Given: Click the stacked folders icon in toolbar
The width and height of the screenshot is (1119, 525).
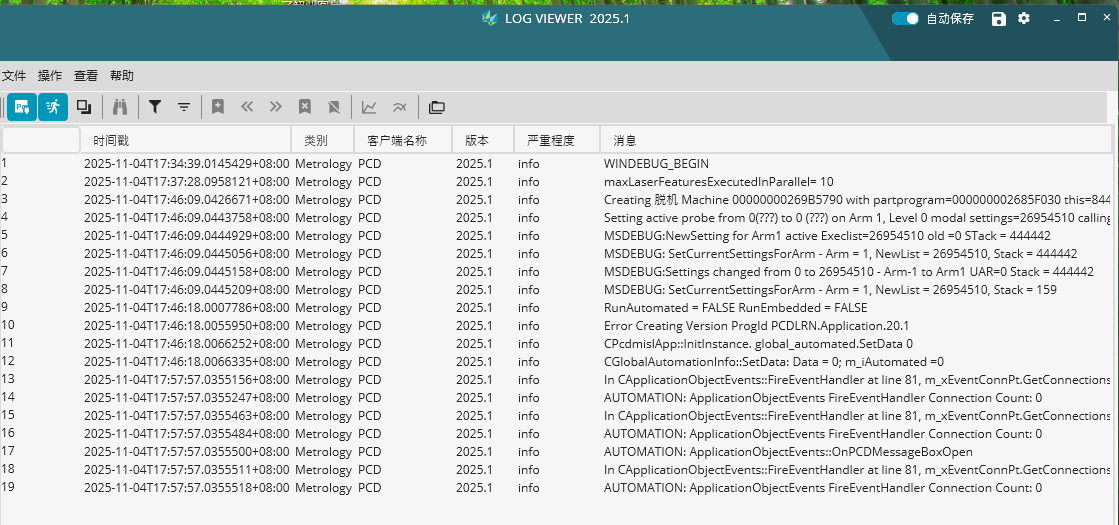Looking at the screenshot, I should [436, 107].
